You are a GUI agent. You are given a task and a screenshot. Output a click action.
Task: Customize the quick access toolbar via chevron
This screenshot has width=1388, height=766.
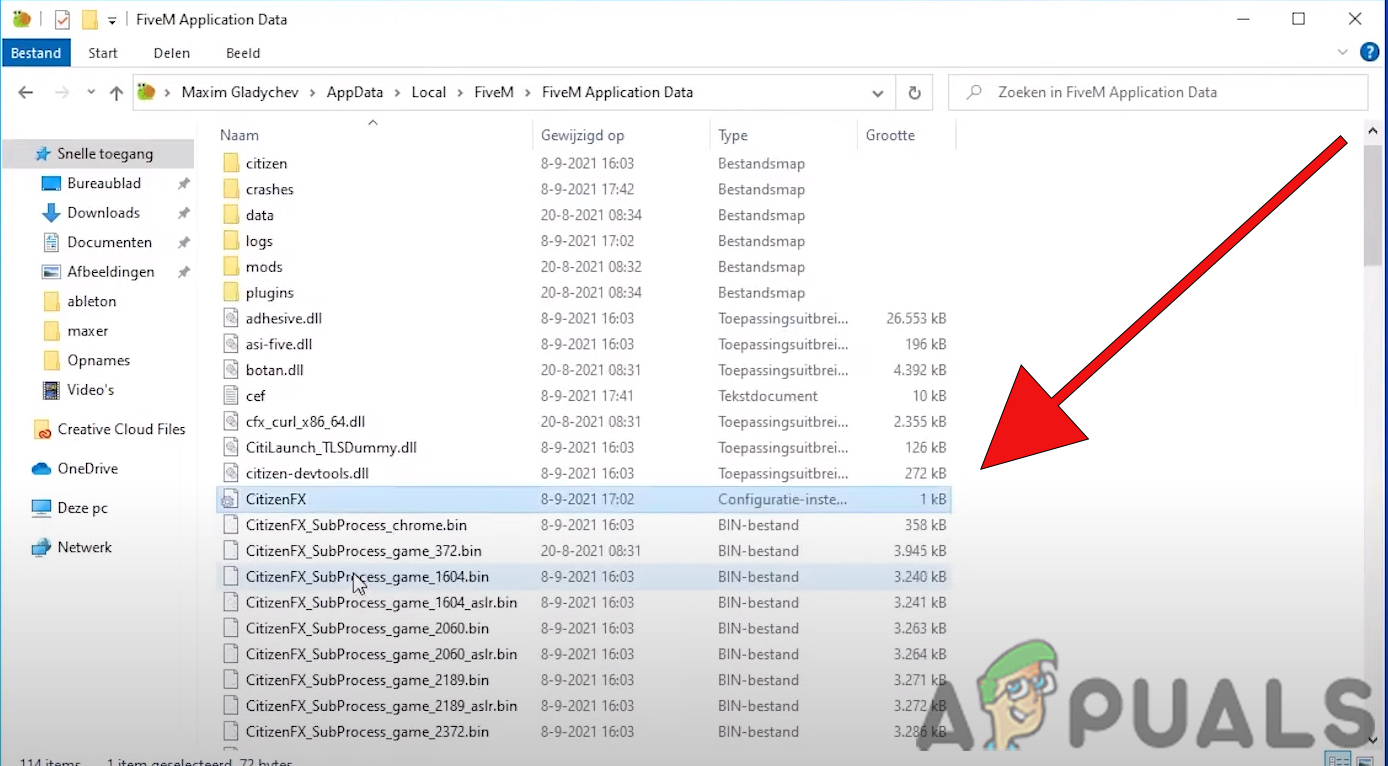pyautogui.click(x=111, y=18)
